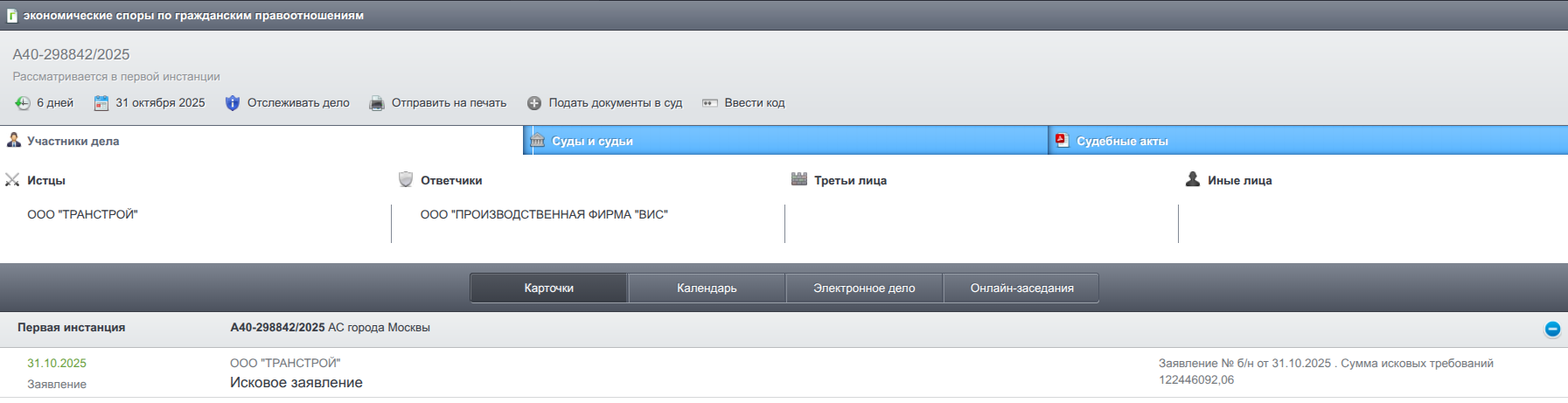
Task: Click defendant ООО "ПРОИЗВОДСТВЕННАЯ ФИРМА "ВИС"
Action: (543, 214)
